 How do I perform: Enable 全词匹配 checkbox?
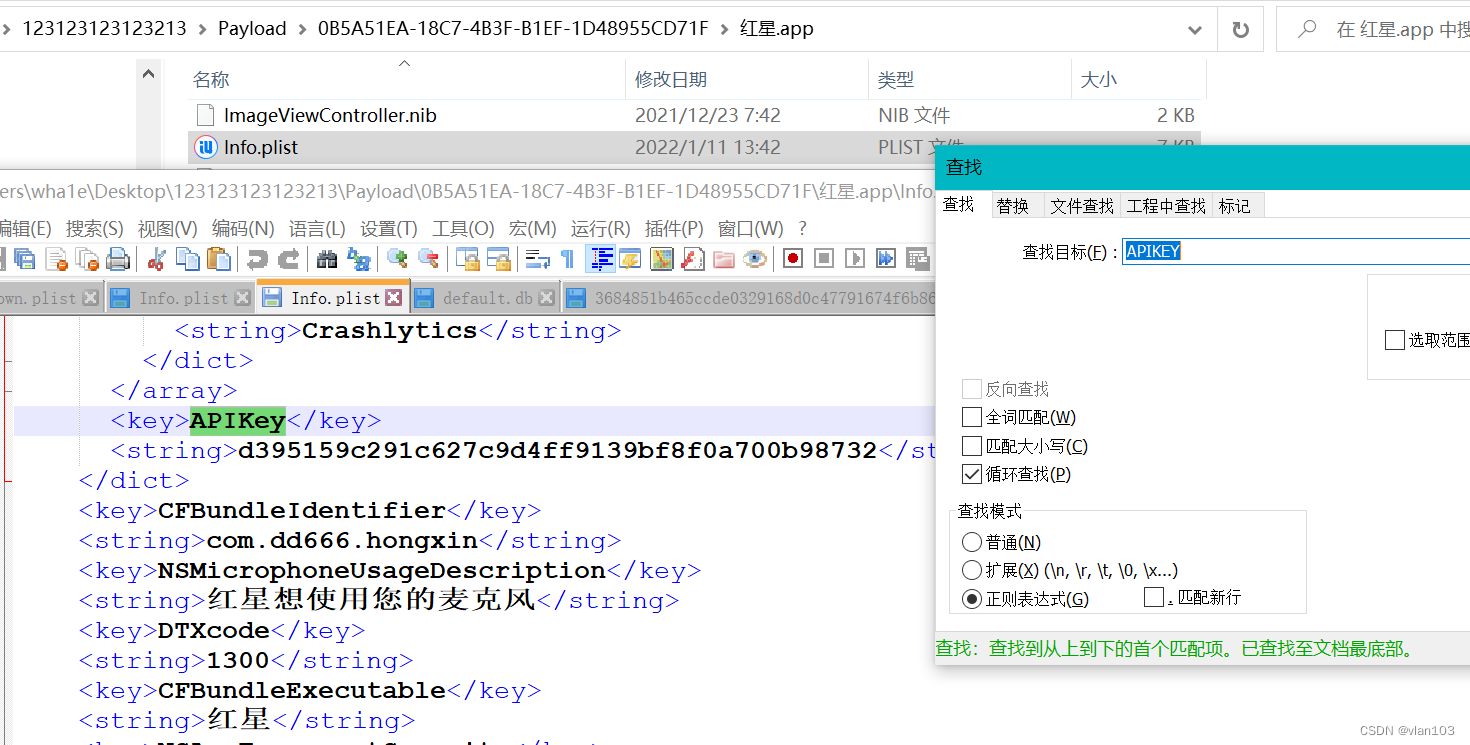point(971,417)
